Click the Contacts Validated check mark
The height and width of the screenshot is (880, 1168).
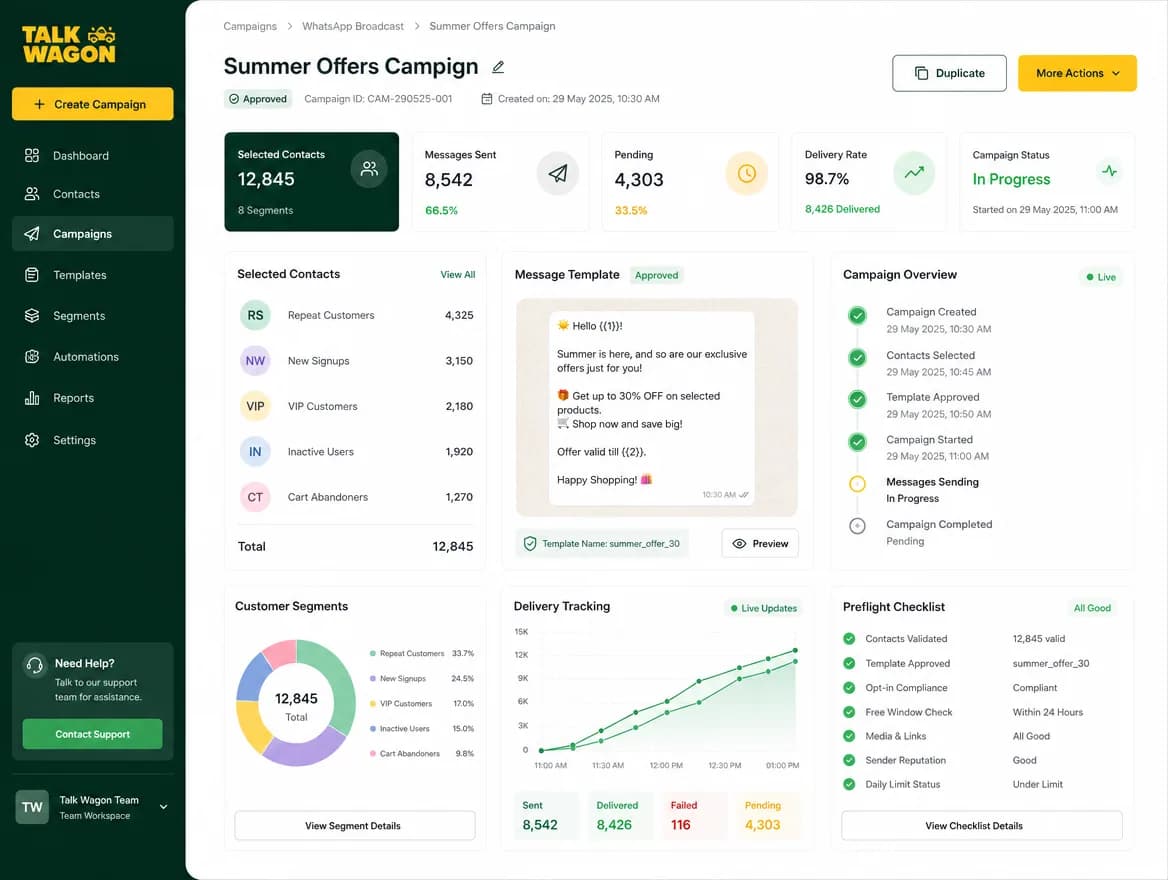click(x=848, y=639)
